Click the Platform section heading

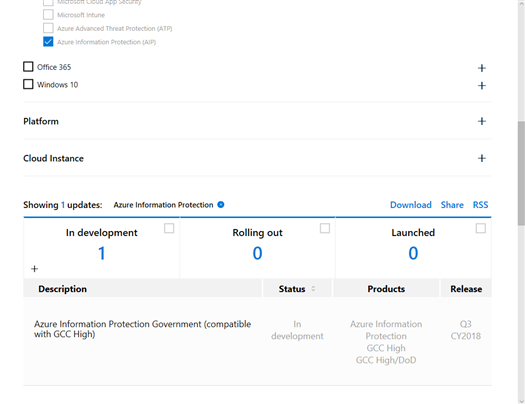coord(41,121)
